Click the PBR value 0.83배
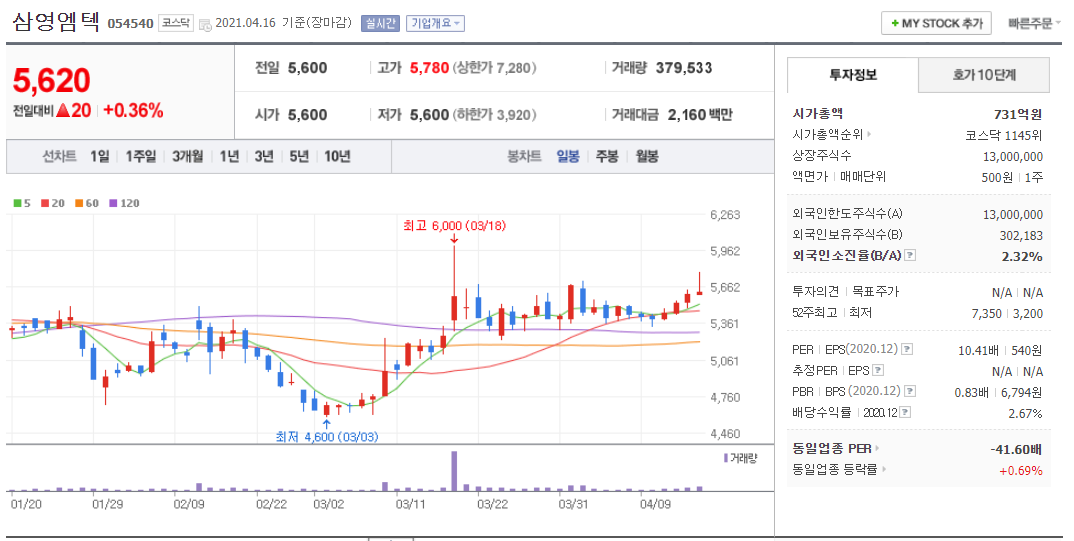The height and width of the screenshot is (541, 1074). click(971, 392)
